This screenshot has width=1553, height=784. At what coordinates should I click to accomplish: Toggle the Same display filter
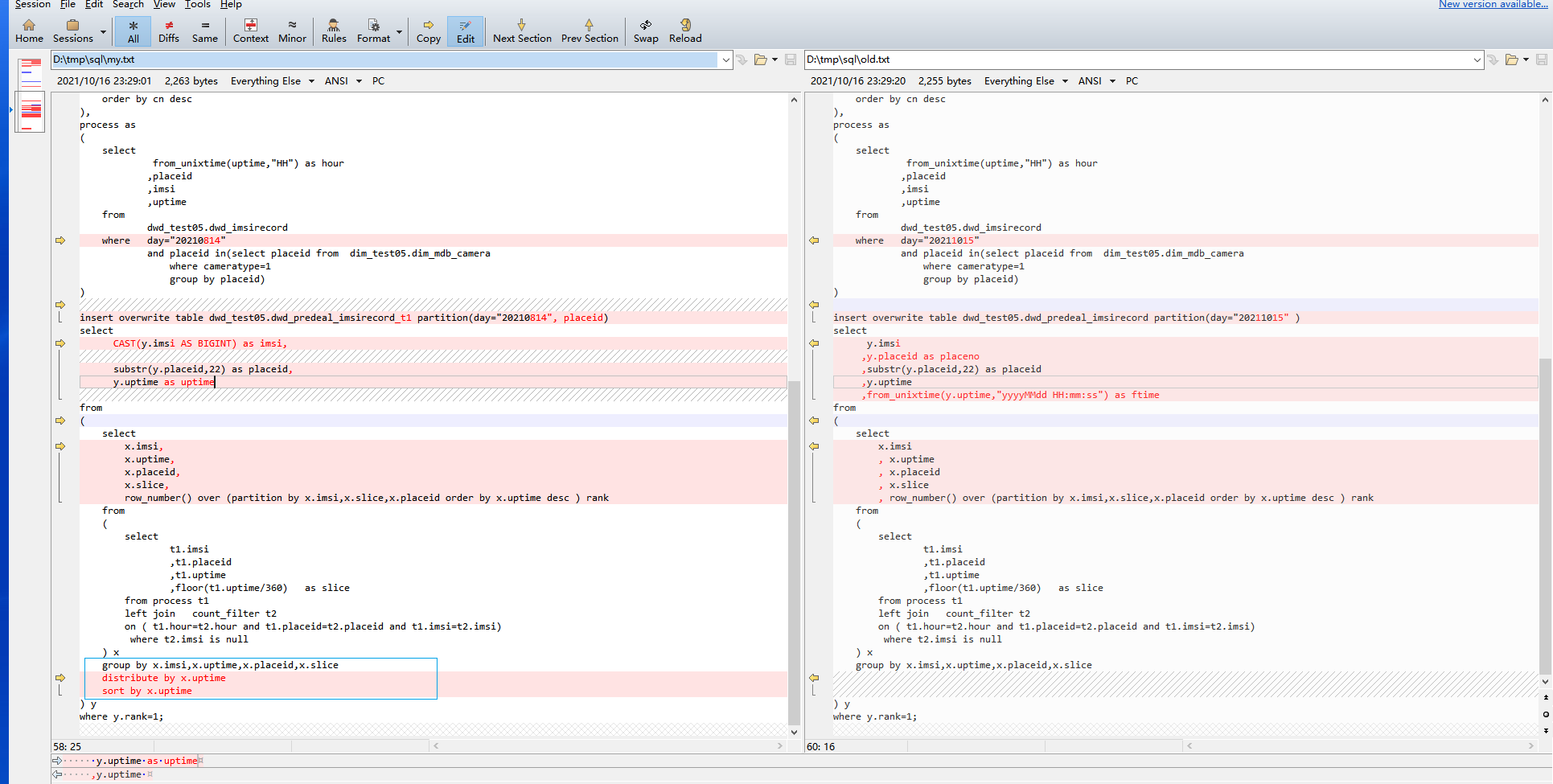[205, 31]
